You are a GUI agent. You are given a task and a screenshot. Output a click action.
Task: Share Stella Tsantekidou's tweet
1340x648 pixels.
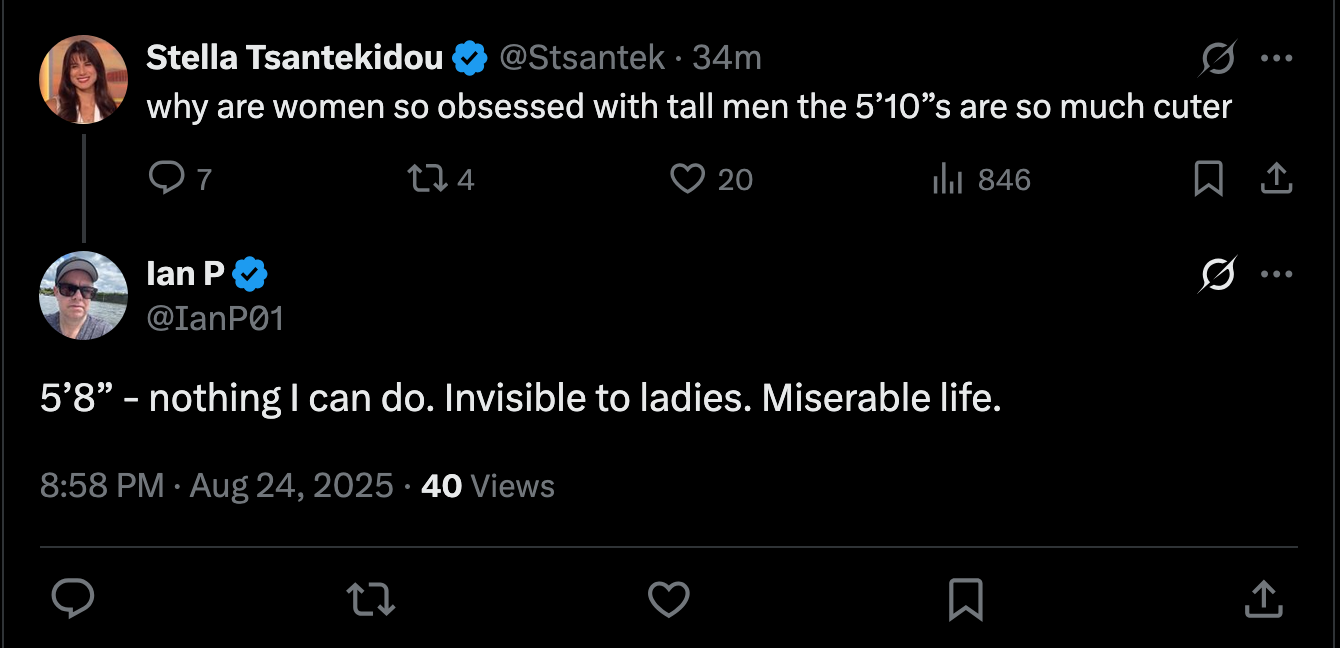coord(1273,179)
